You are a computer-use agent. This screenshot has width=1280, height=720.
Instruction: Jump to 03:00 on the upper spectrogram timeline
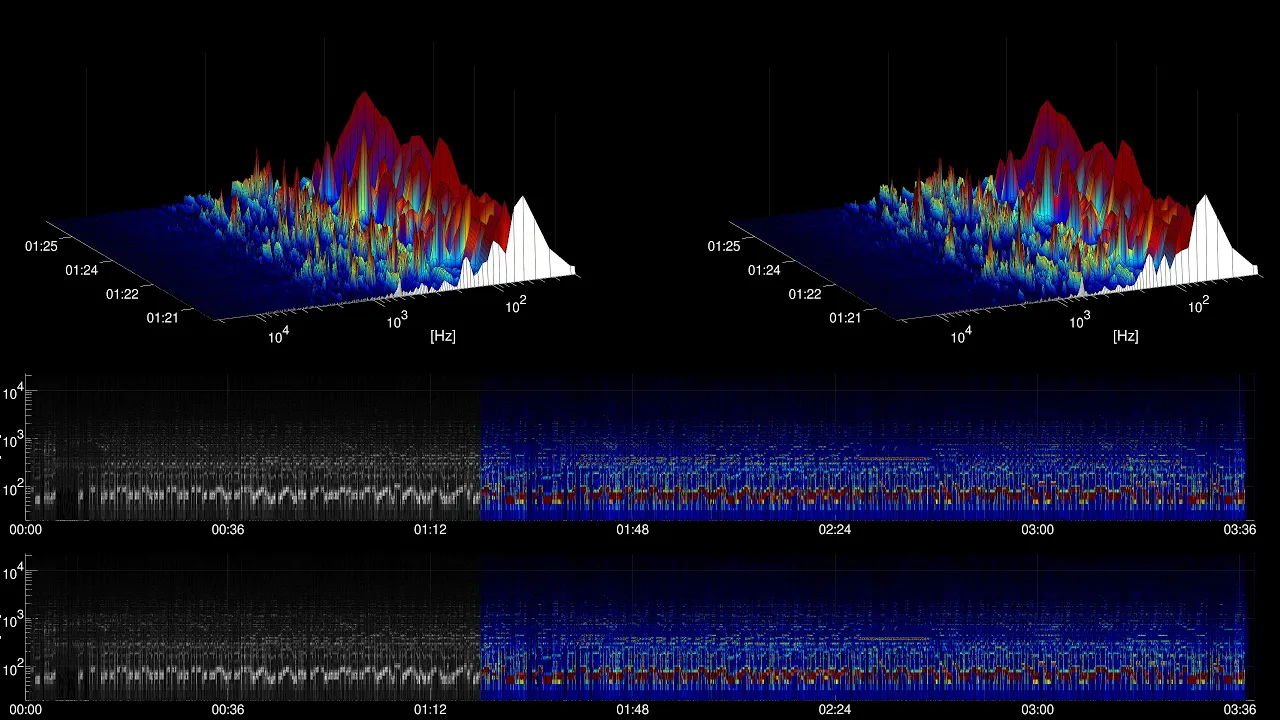1037,530
